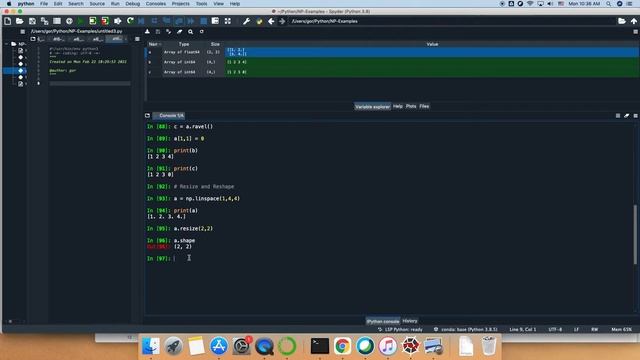640x360 pixels.
Task: Open the Projects menu
Action: [x=180, y=4]
